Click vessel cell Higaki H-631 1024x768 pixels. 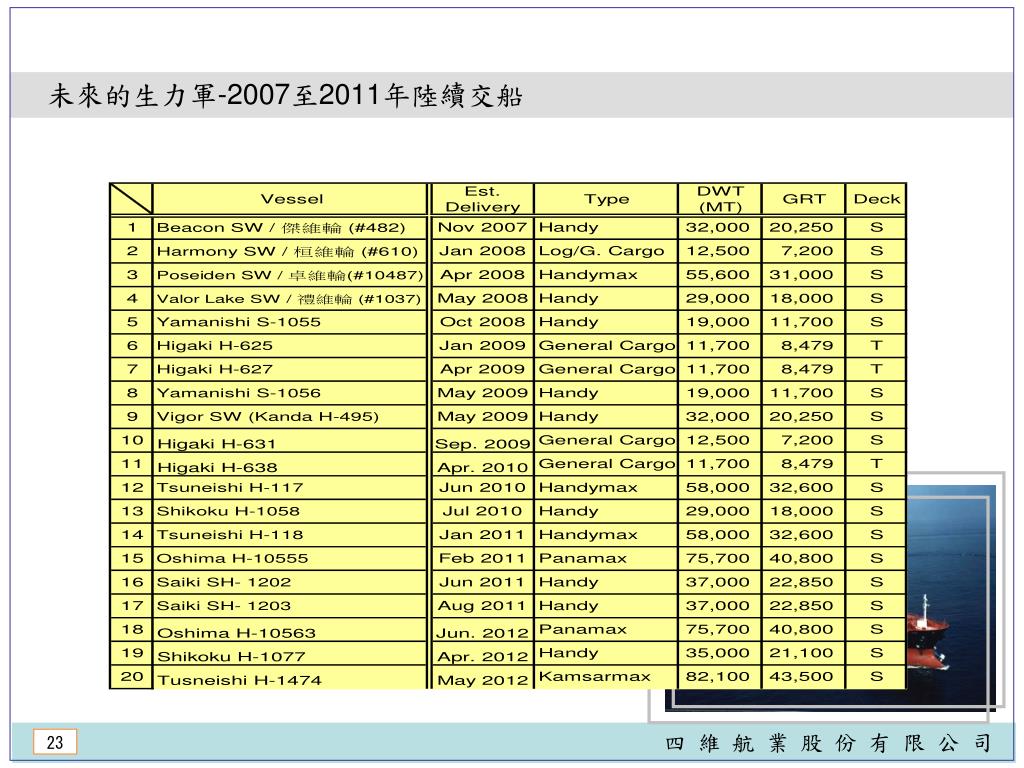point(290,440)
